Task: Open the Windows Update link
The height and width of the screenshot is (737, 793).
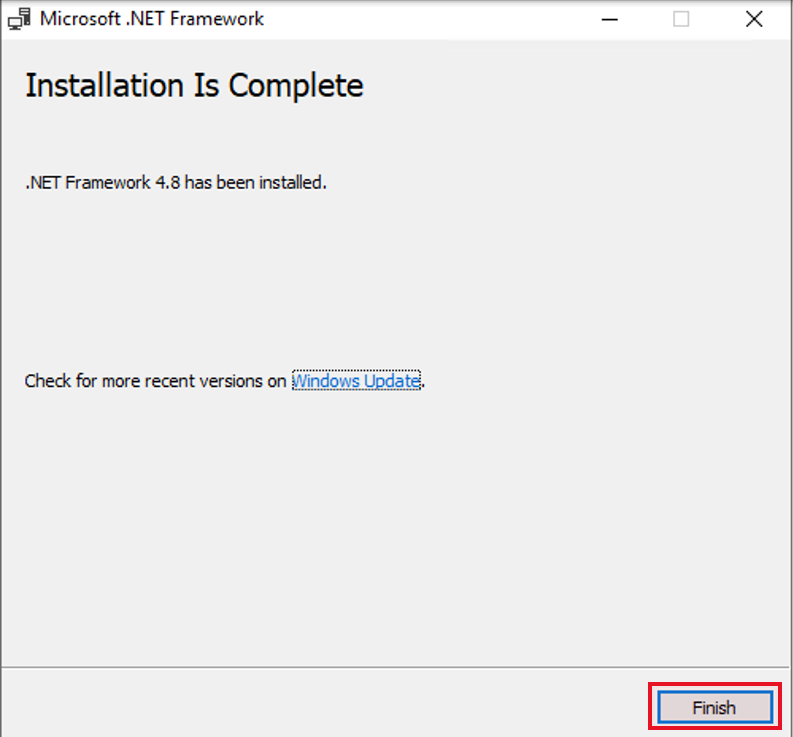Action: [356, 380]
